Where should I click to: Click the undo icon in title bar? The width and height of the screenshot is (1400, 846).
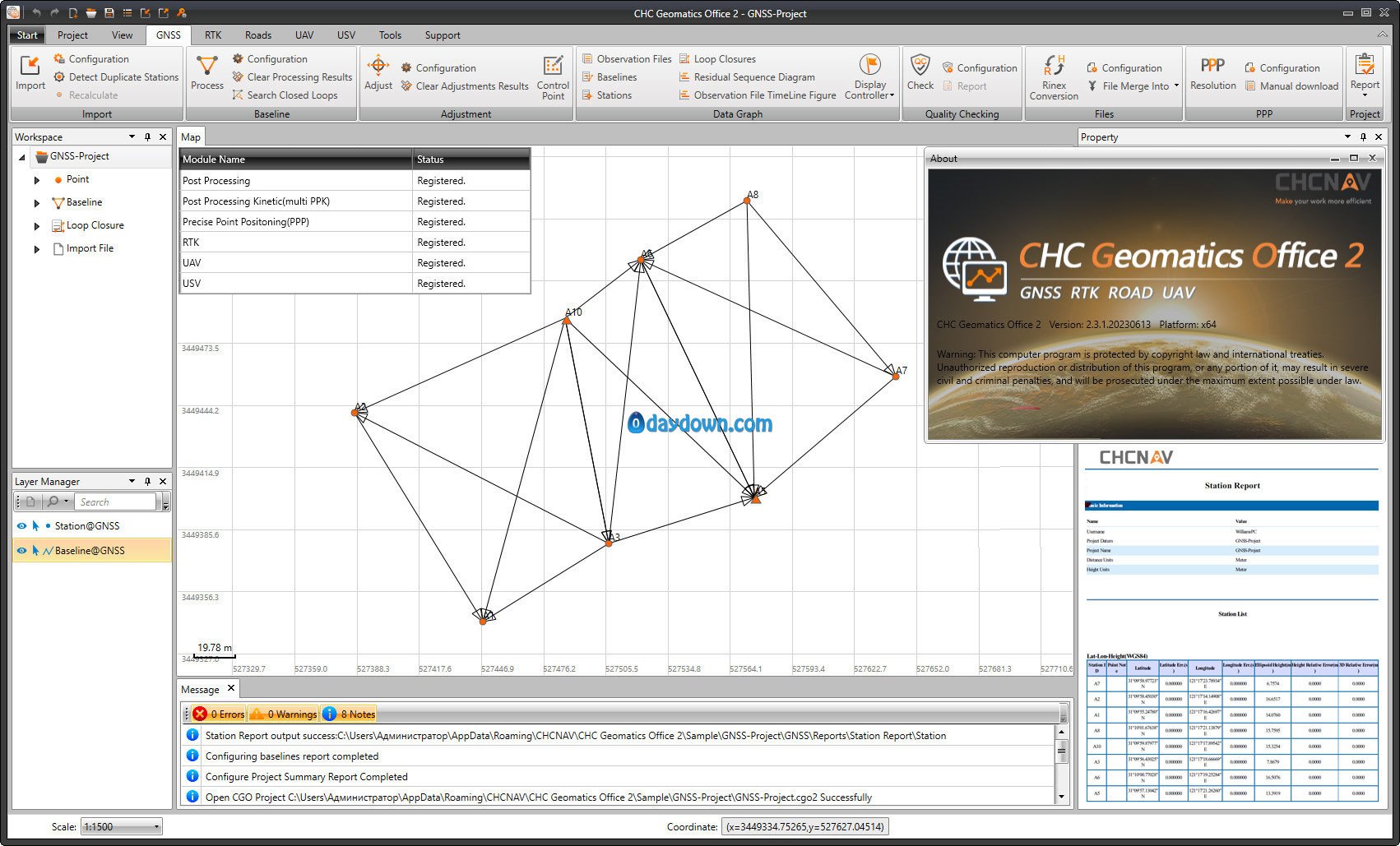(36, 13)
